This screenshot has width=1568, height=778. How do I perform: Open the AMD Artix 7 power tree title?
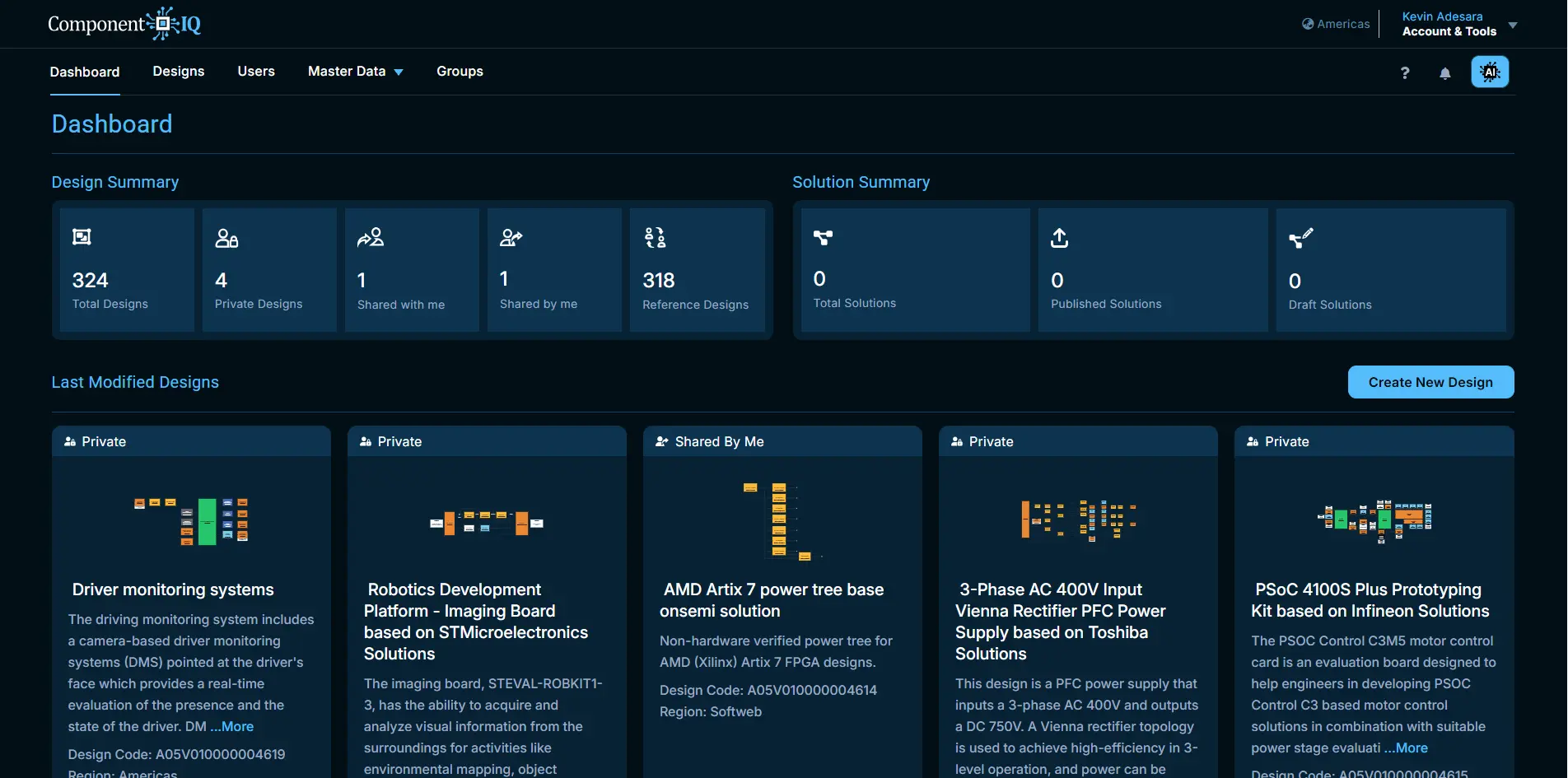(772, 600)
